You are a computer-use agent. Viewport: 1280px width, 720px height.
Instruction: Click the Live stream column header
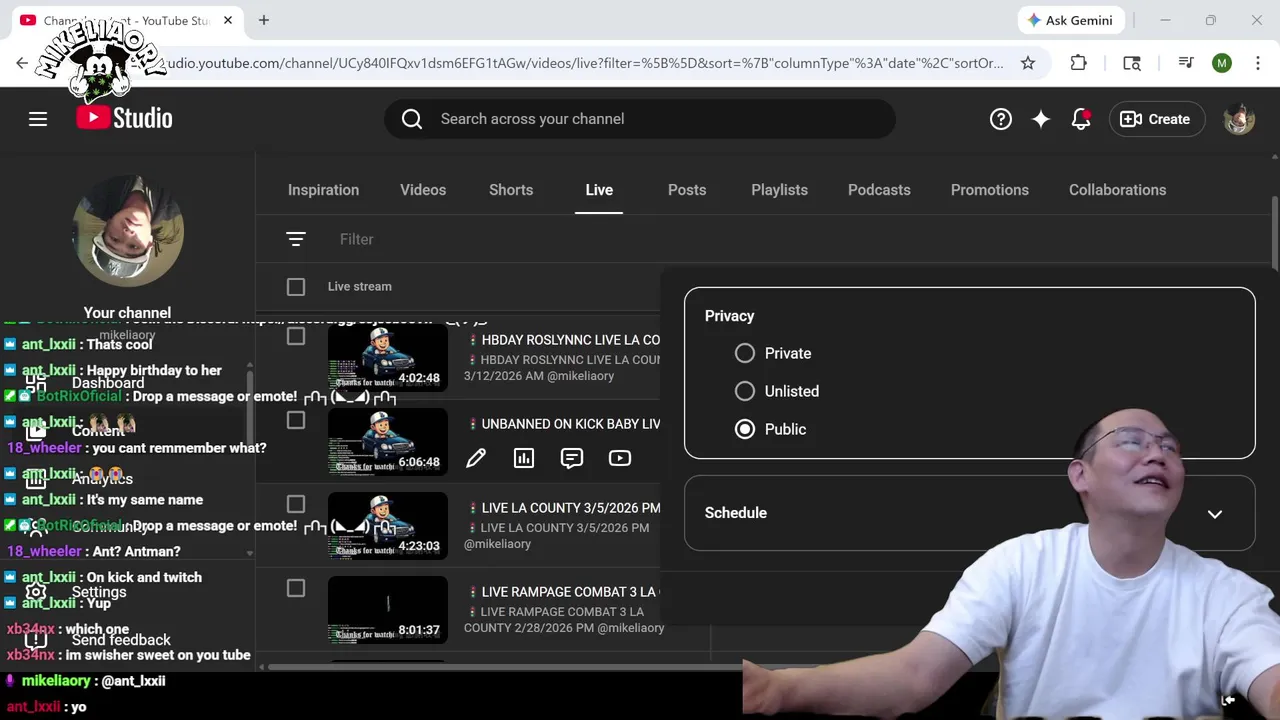tap(360, 287)
